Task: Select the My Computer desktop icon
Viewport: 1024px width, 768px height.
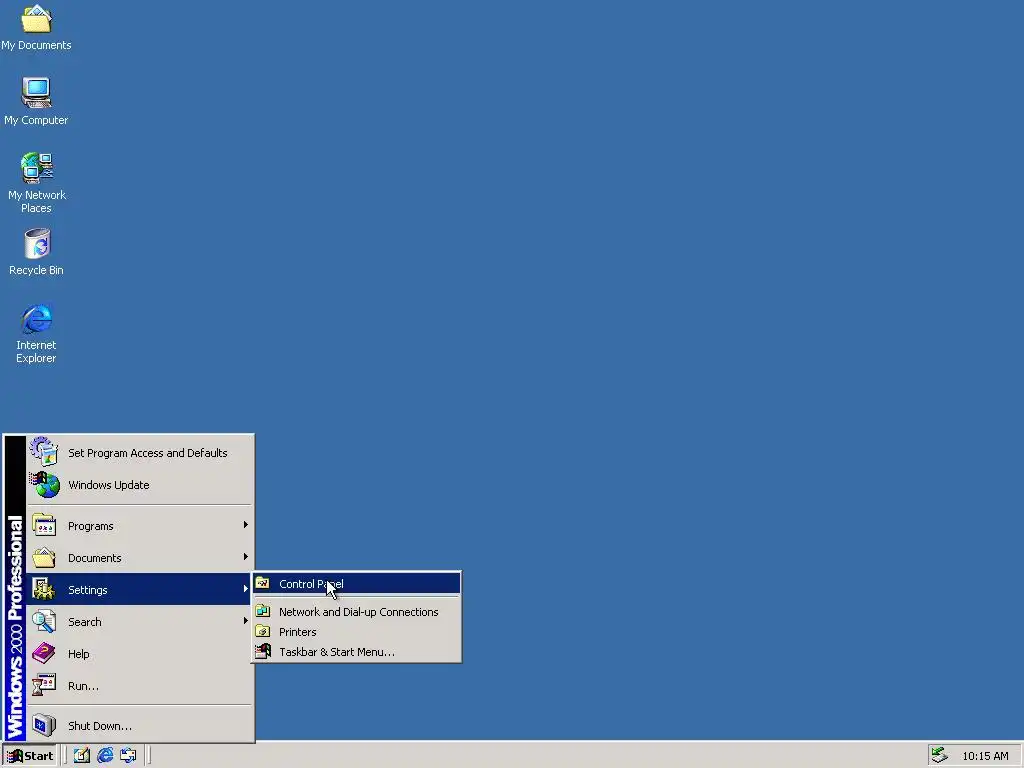Action: (x=36, y=101)
